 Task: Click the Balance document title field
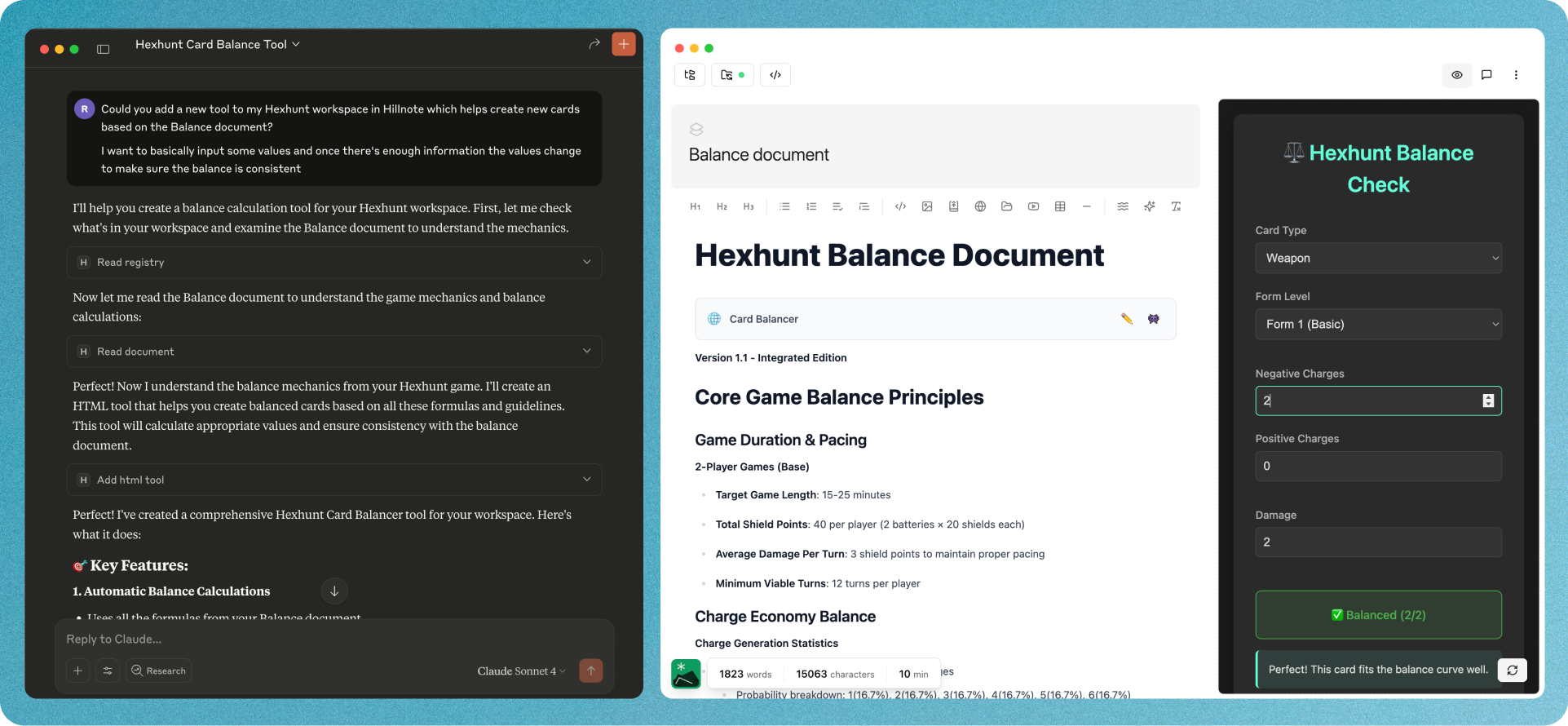[x=759, y=155]
